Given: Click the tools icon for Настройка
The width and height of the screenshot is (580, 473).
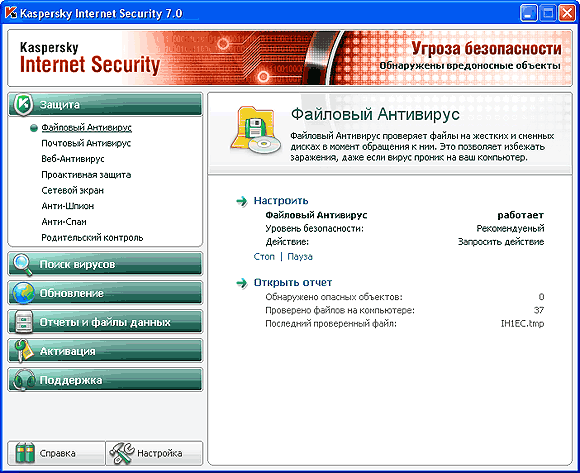Looking at the screenshot, I should pyautogui.click(x=122, y=453).
